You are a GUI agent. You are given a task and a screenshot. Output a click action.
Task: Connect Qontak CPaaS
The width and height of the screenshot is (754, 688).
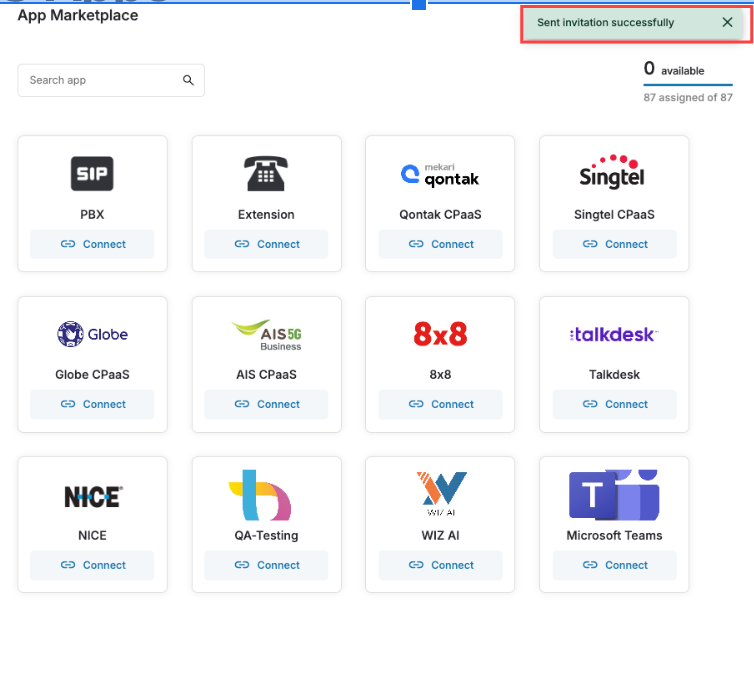tap(440, 244)
